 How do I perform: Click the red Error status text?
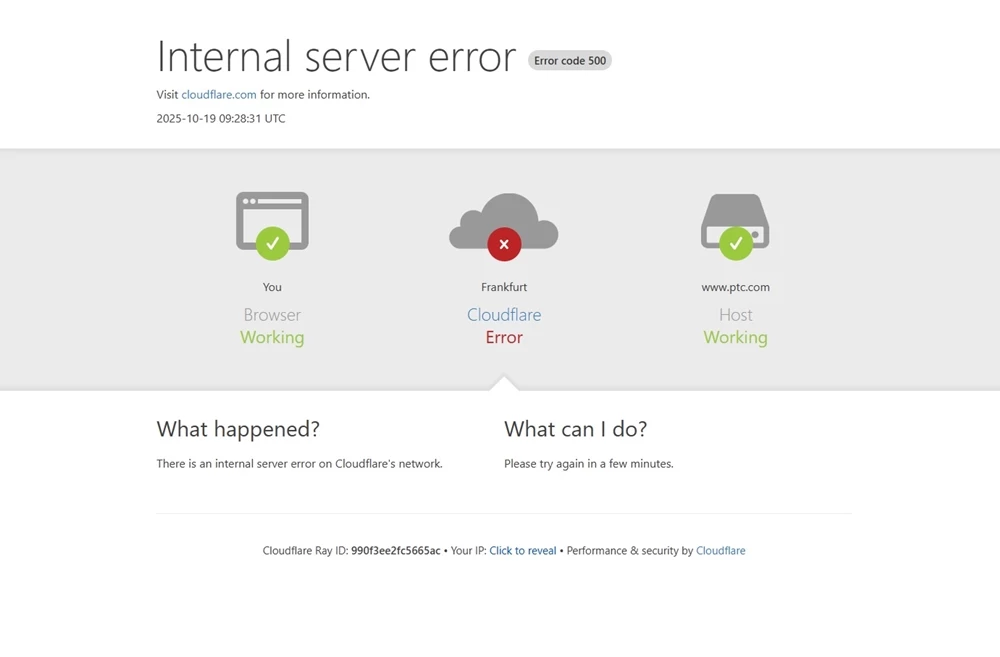click(x=504, y=337)
